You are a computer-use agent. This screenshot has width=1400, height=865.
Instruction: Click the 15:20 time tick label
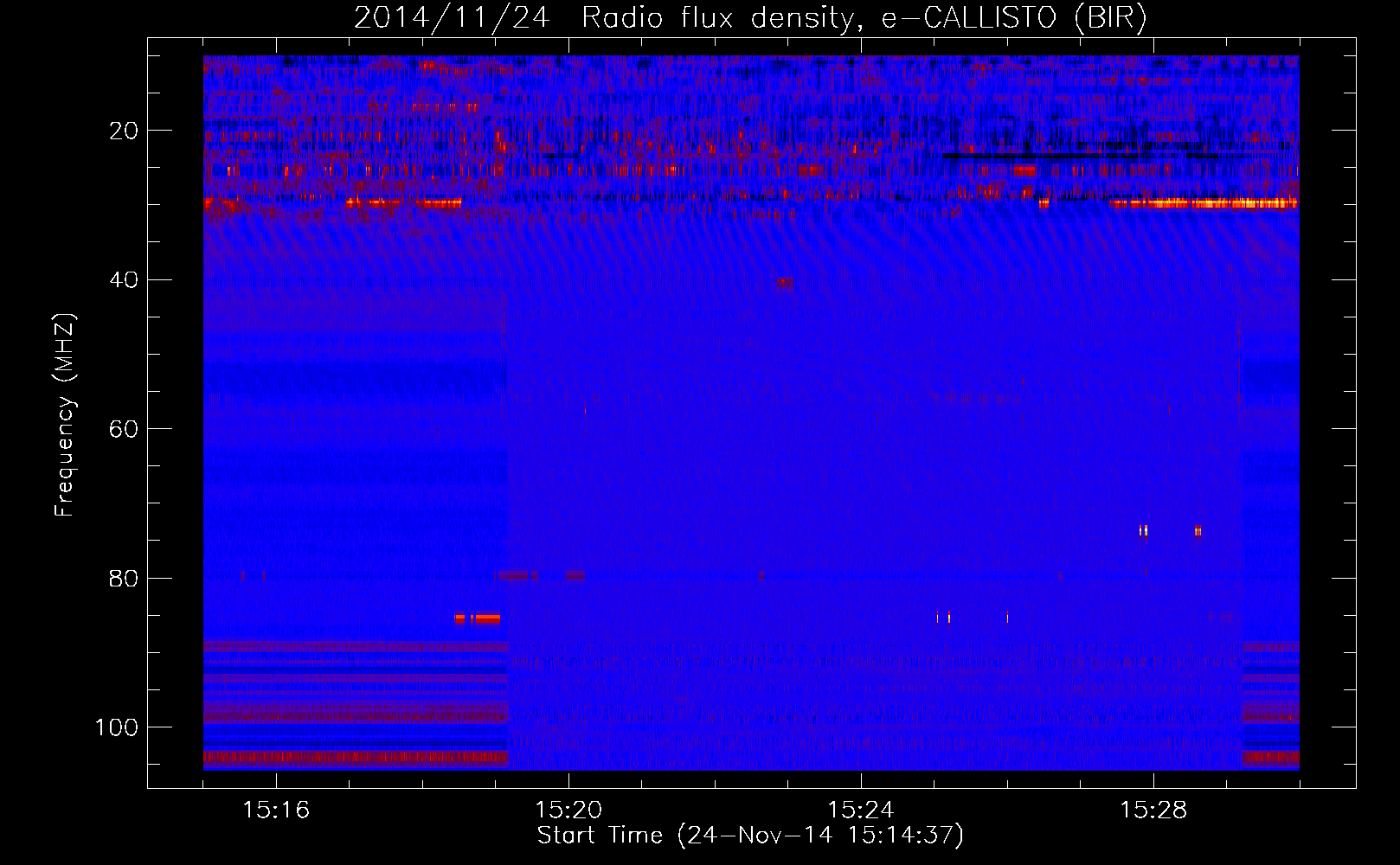point(568,810)
